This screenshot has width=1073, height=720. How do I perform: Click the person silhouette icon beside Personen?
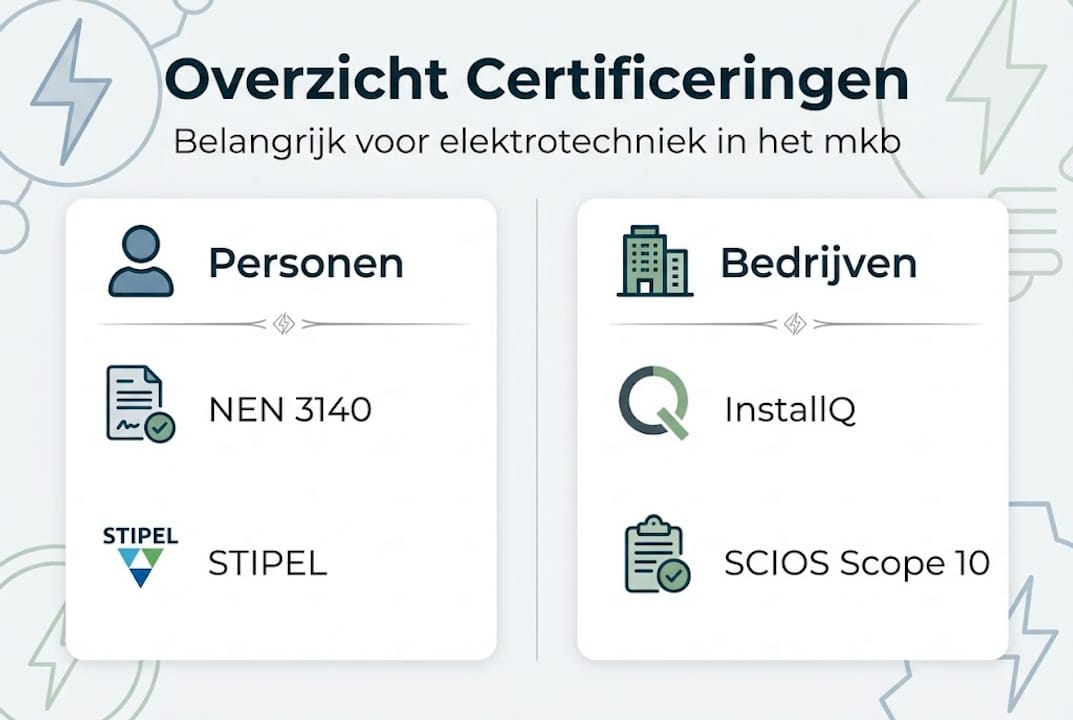point(140,261)
